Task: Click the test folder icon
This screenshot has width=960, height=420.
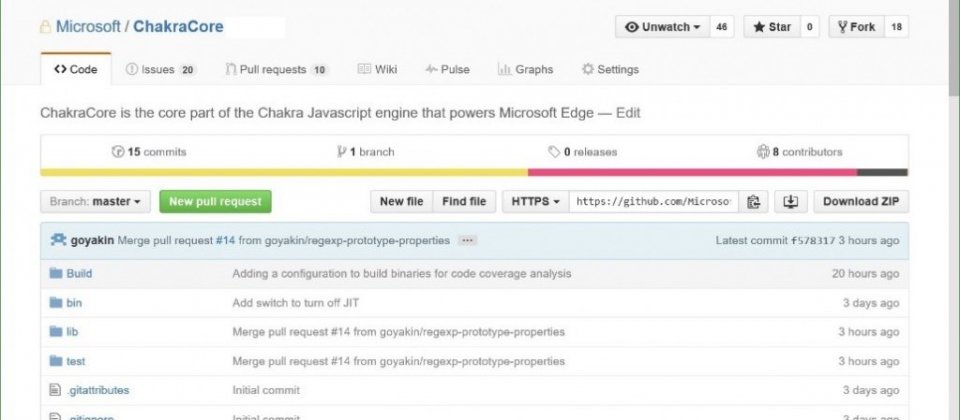Action: [x=56, y=361]
